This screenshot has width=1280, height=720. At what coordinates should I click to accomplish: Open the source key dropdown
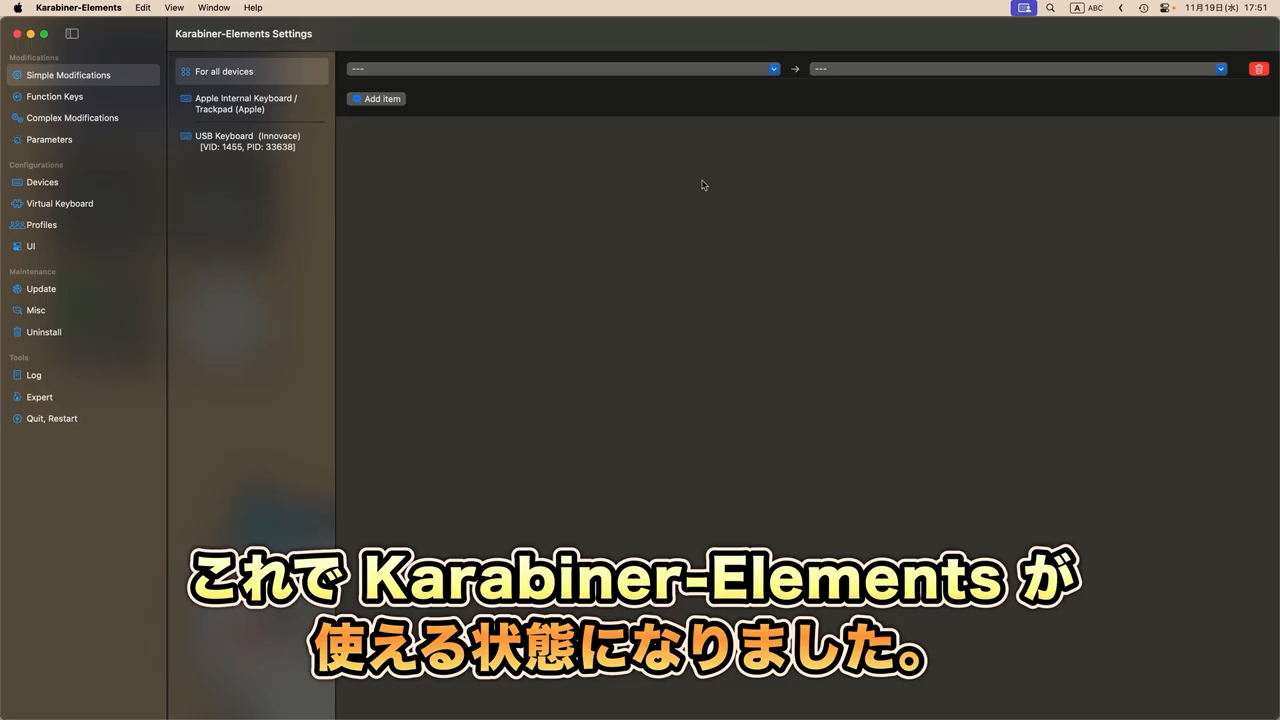pyautogui.click(x=563, y=69)
